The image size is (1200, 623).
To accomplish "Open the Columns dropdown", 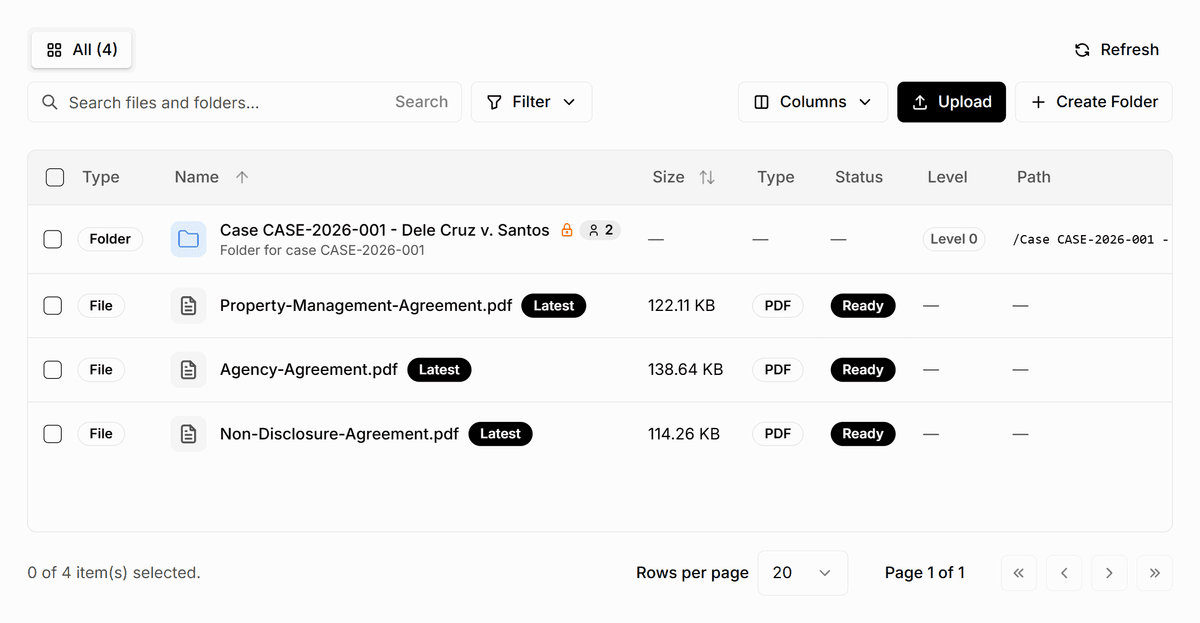I will click(x=812, y=101).
